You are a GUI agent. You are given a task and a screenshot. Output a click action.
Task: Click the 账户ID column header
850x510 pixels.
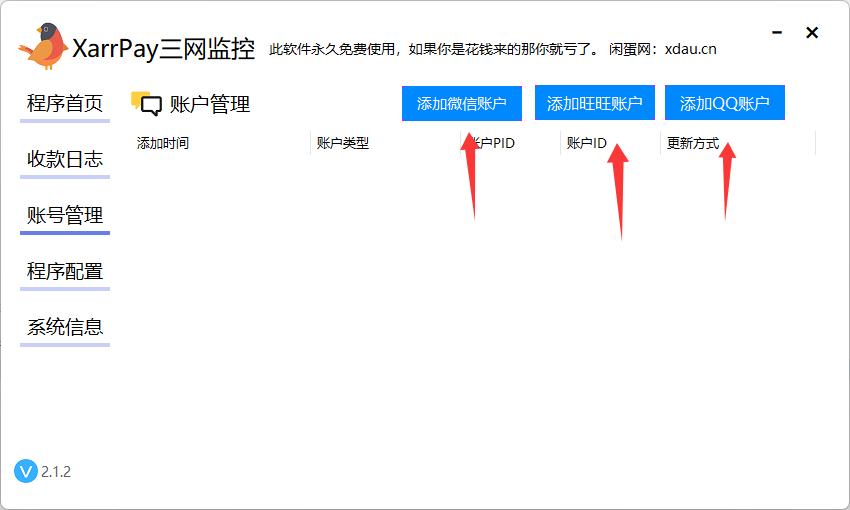[x=587, y=143]
